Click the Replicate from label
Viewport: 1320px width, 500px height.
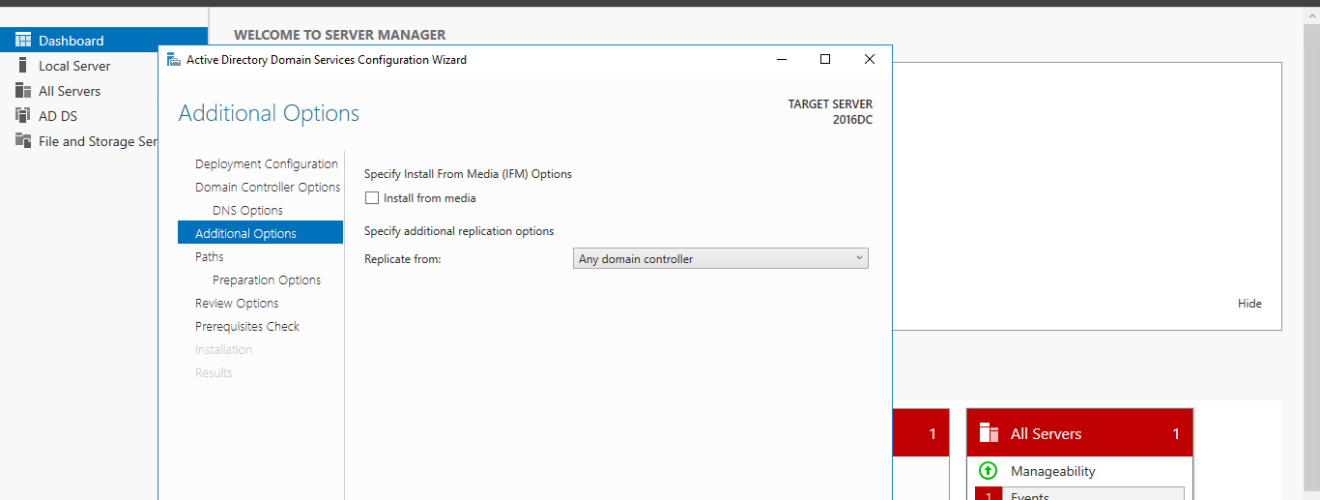(x=402, y=259)
